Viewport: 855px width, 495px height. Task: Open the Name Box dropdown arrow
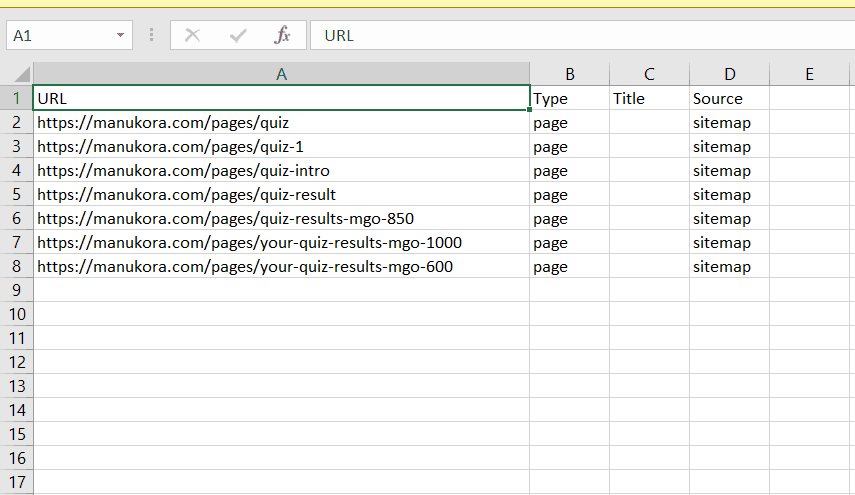pos(121,35)
